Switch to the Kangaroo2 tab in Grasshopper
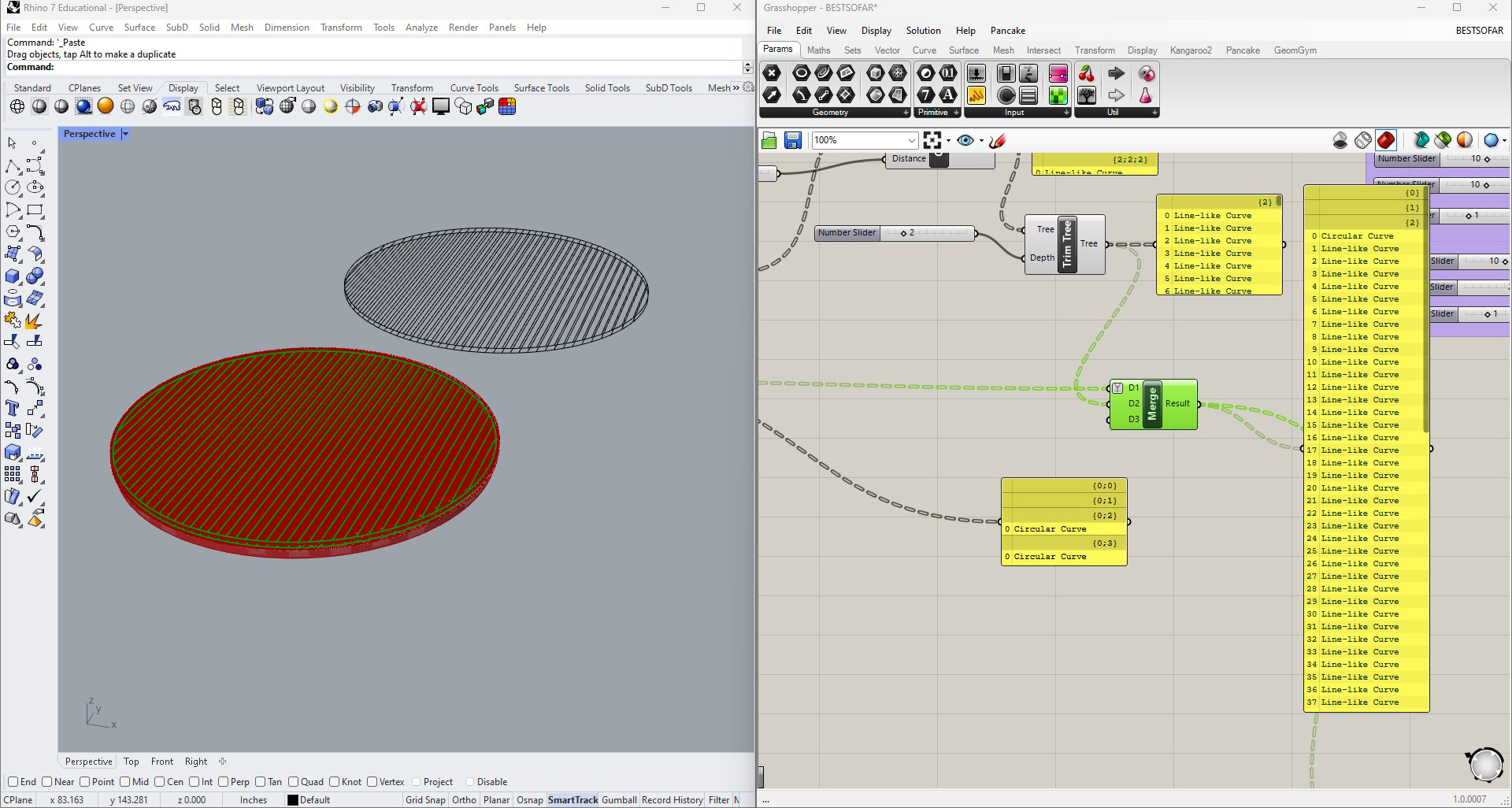This screenshot has width=1512, height=808. [x=1191, y=50]
